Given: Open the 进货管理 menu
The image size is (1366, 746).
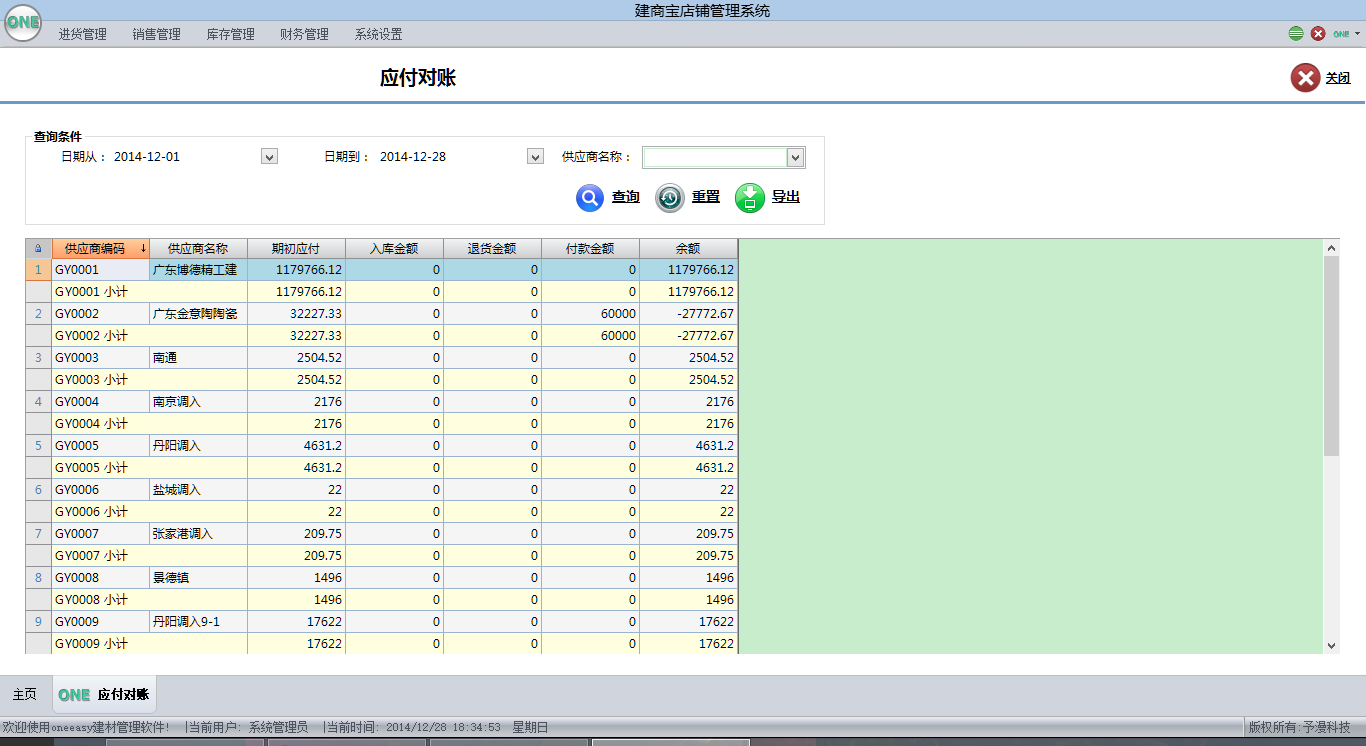Looking at the screenshot, I should point(82,34).
